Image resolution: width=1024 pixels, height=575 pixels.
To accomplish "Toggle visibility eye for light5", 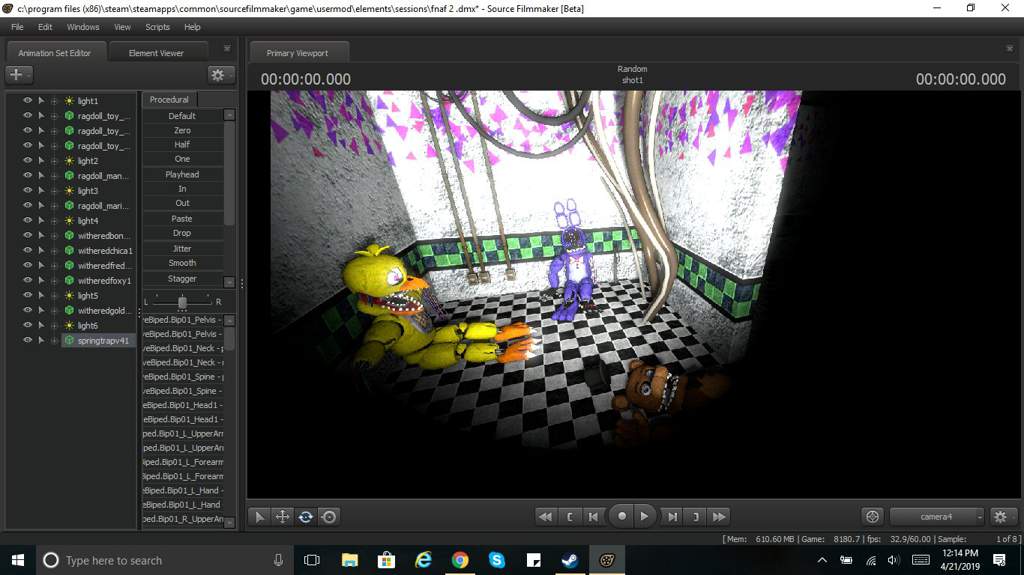I will pos(27,295).
